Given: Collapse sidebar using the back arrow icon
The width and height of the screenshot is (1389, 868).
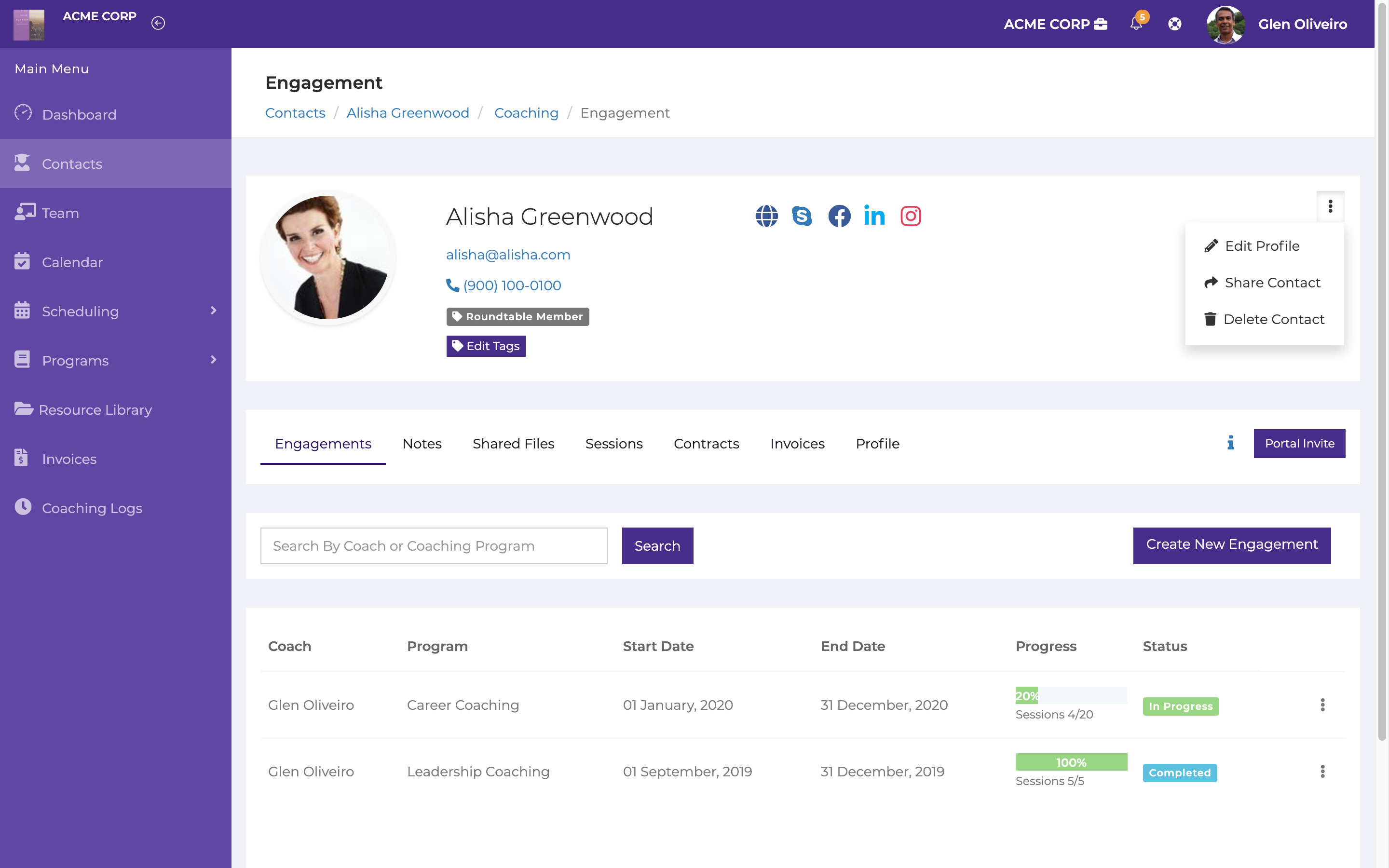Looking at the screenshot, I should click(158, 23).
